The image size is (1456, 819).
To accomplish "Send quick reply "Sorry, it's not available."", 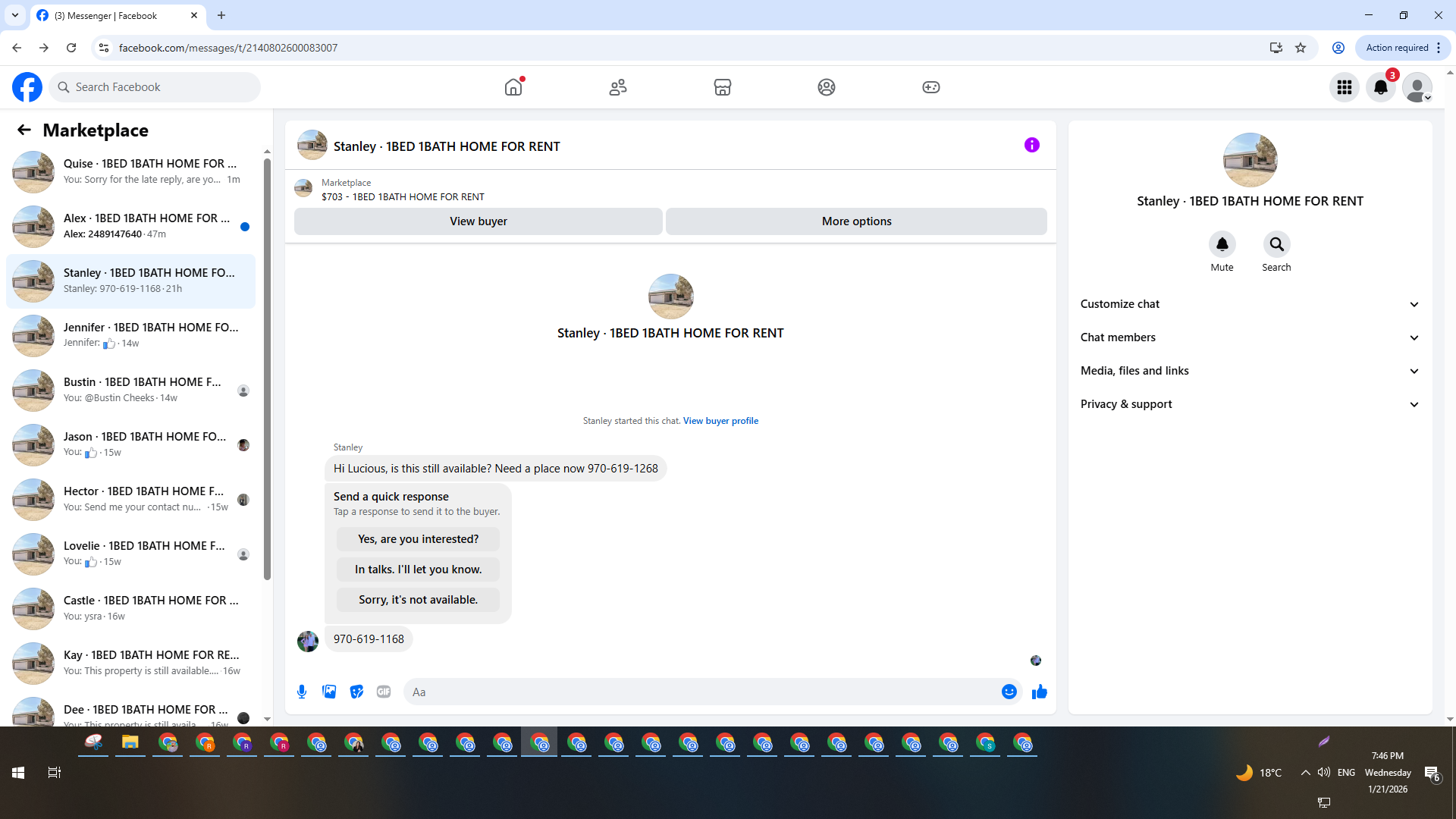I will tap(418, 600).
